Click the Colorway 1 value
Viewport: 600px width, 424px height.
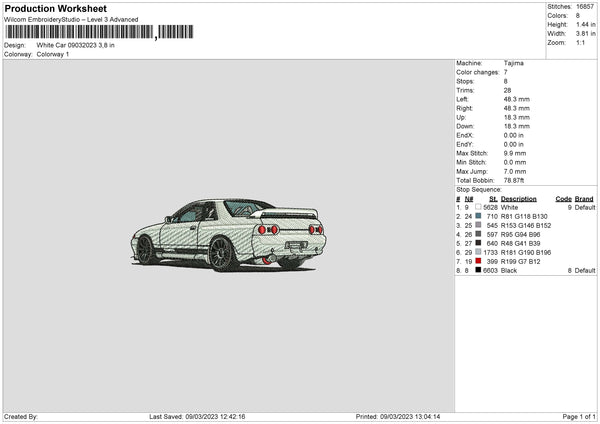coord(53,54)
